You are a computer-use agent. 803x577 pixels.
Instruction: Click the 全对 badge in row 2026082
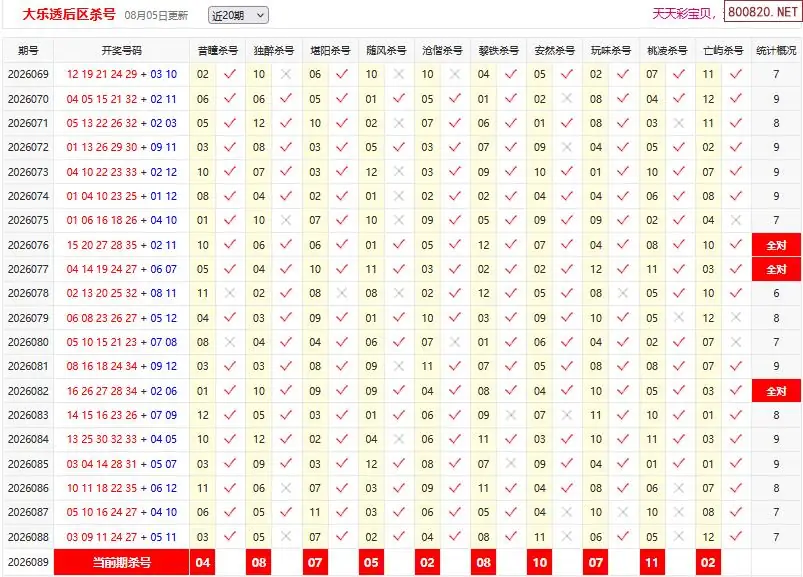pos(776,391)
